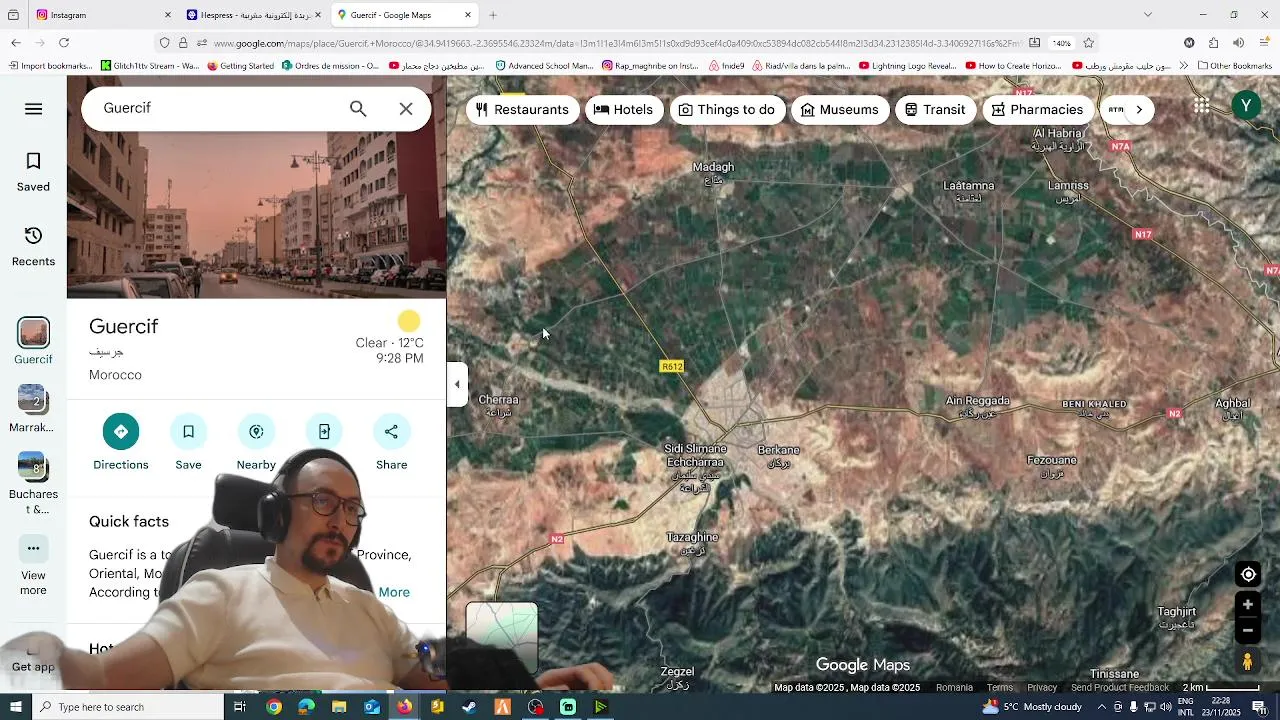List all tabs dropdown arrow
The image size is (1280, 720).
pyautogui.click(x=1148, y=15)
